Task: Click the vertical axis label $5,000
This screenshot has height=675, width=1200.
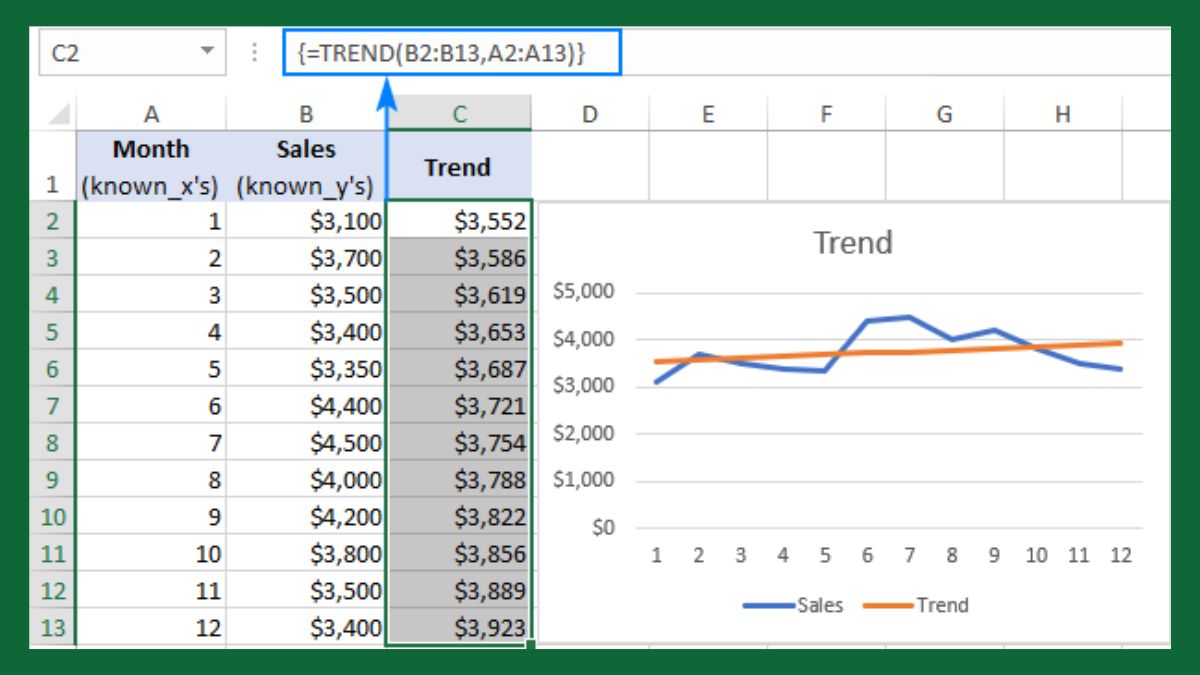Action: tap(582, 291)
